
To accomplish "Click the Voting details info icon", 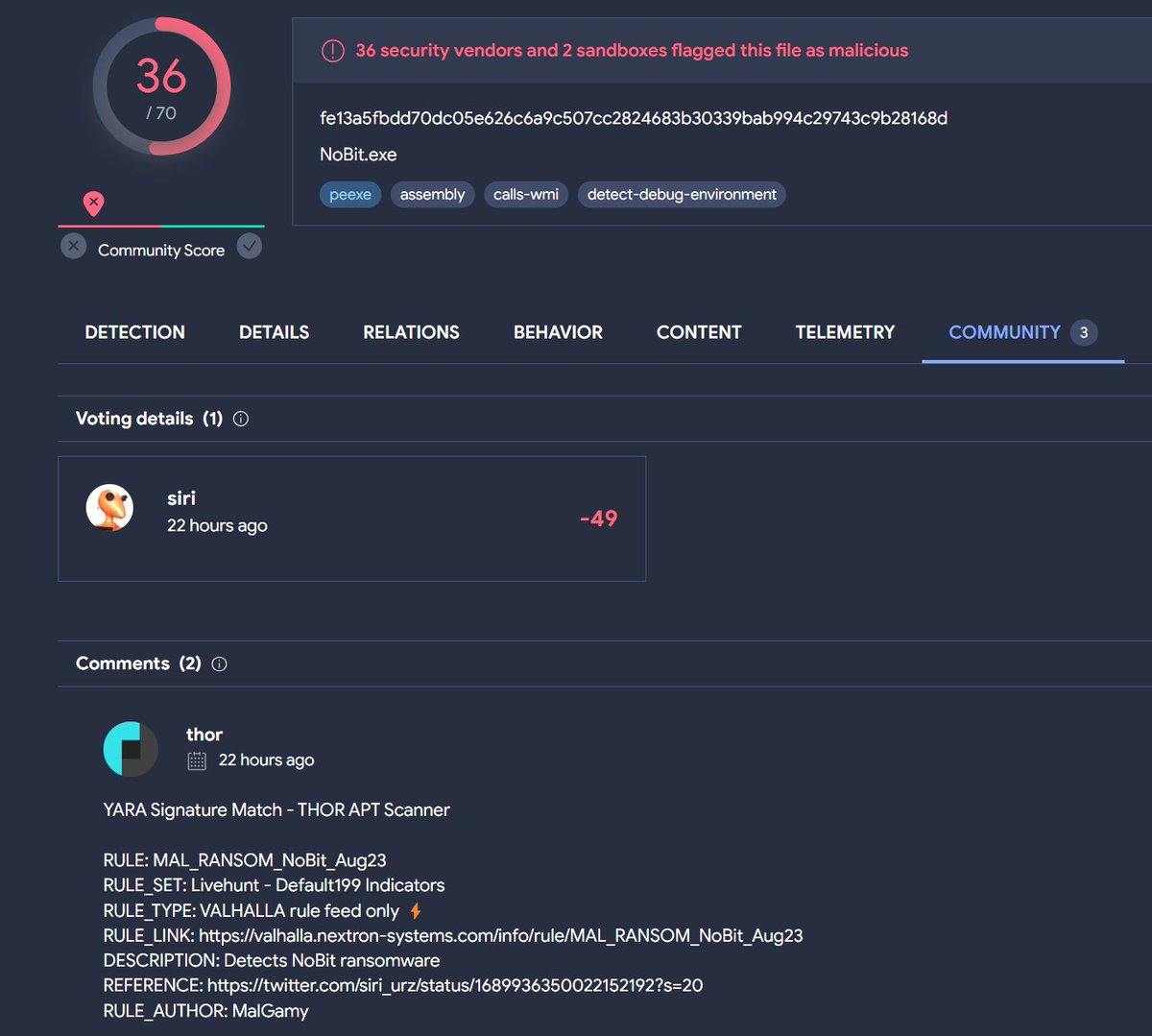I will tap(241, 419).
